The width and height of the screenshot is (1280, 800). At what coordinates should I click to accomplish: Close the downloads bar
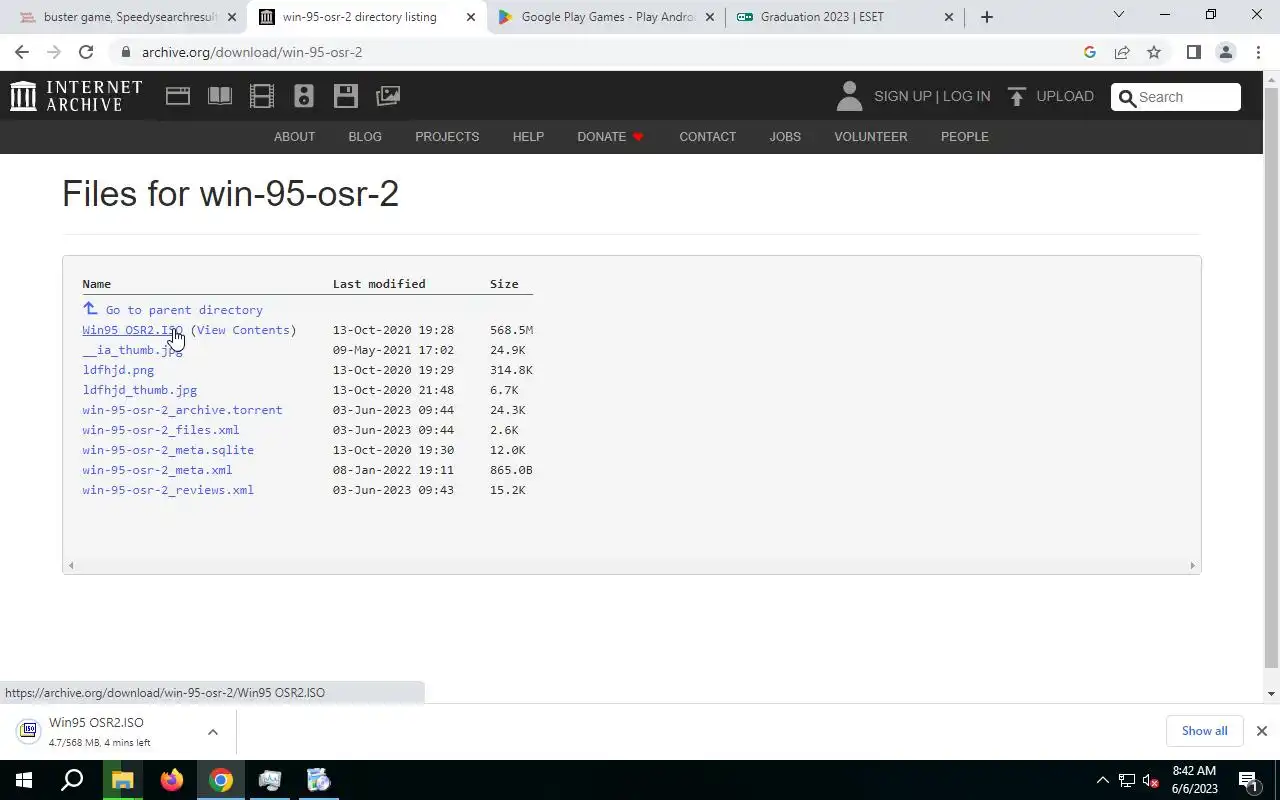tap(1261, 731)
